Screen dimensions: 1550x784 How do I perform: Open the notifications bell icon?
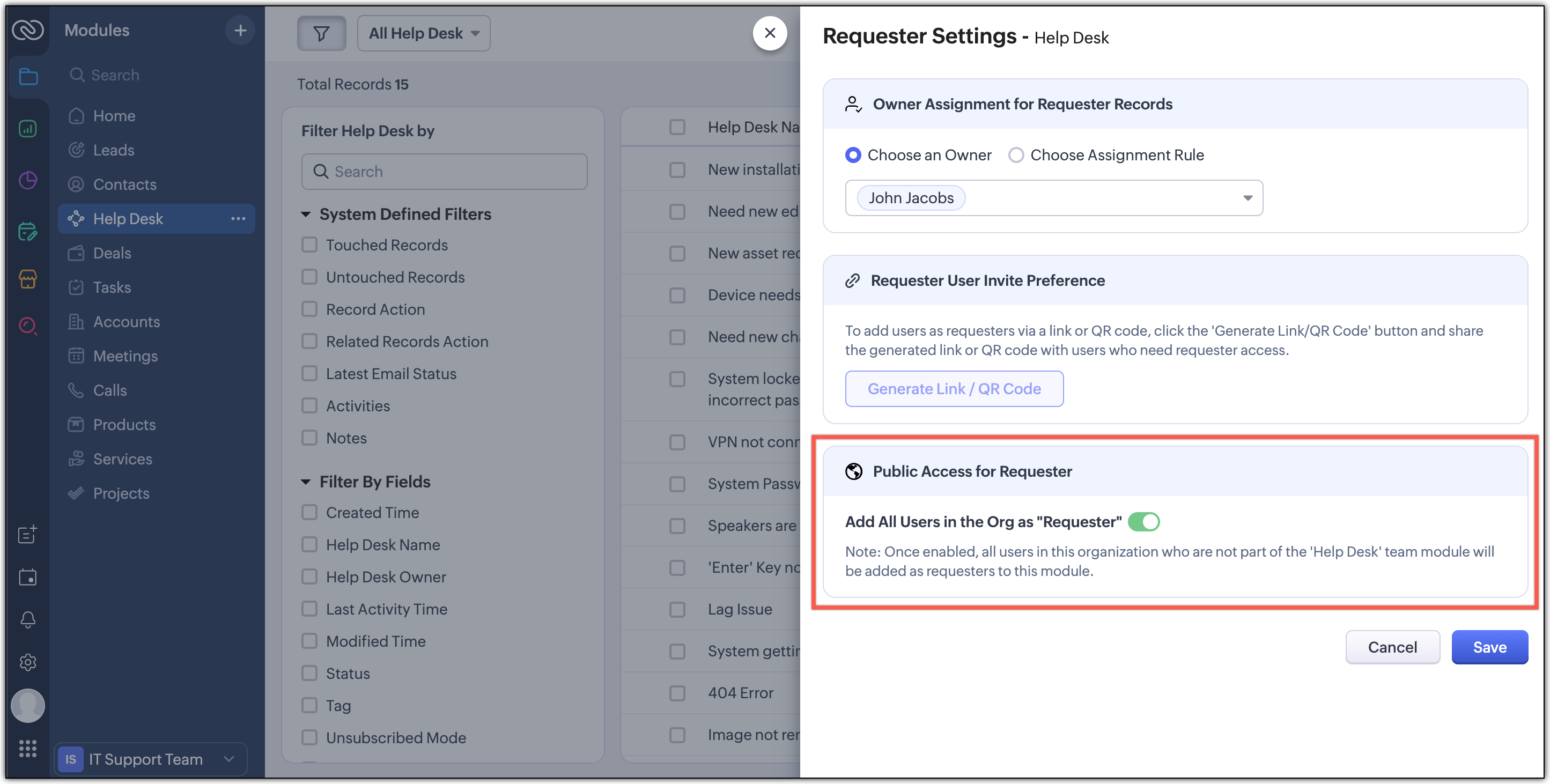pos(28,620)
